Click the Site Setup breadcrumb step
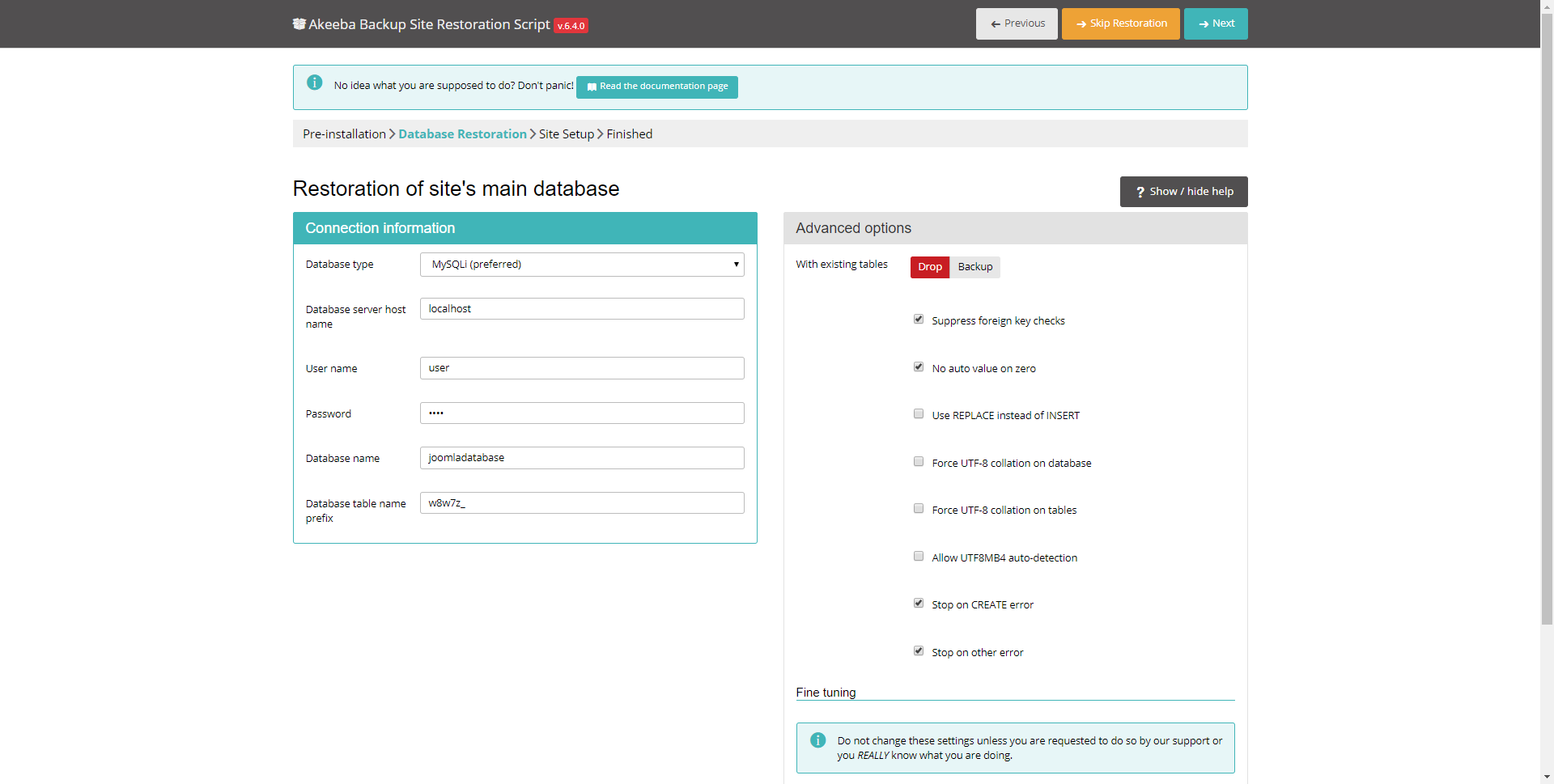Viewport: 1554px width, 784px height. 566,134
